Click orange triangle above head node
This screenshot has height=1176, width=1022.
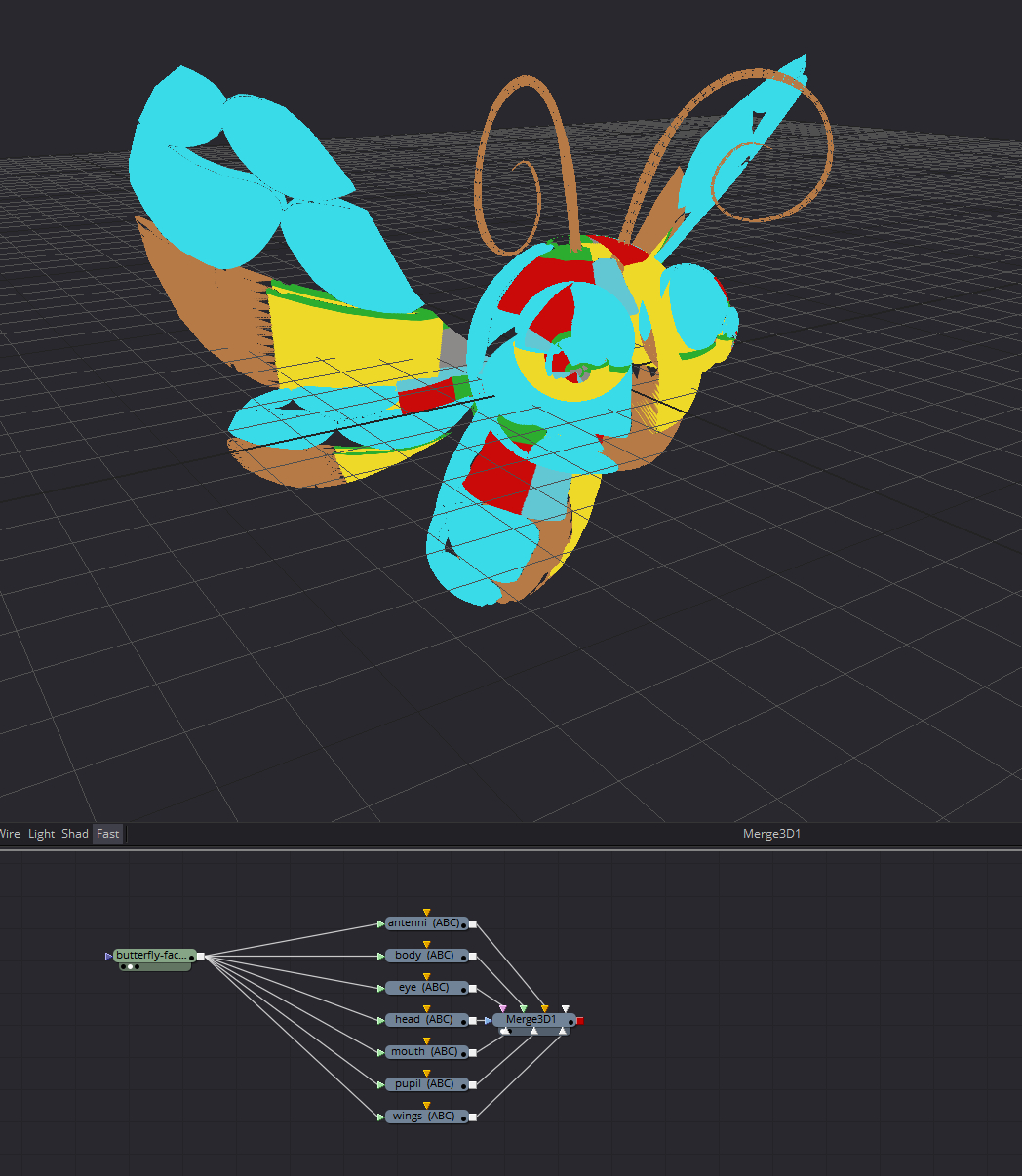tap(426, 1009)
